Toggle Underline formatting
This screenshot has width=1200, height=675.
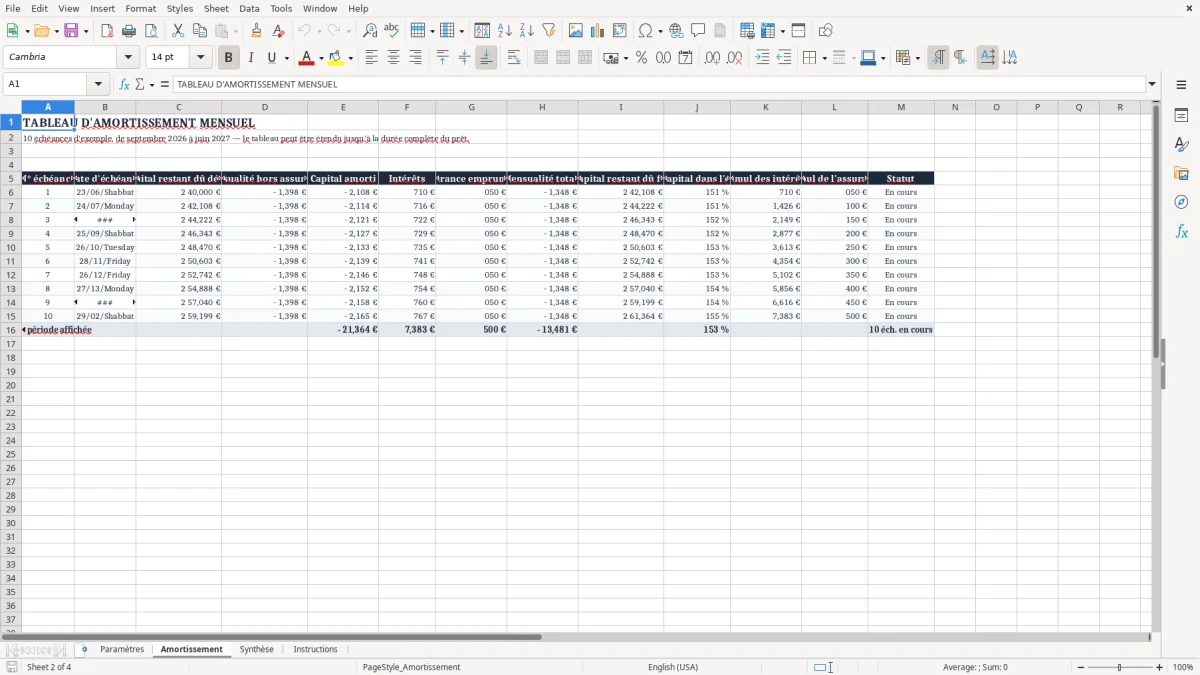(271, 58)
